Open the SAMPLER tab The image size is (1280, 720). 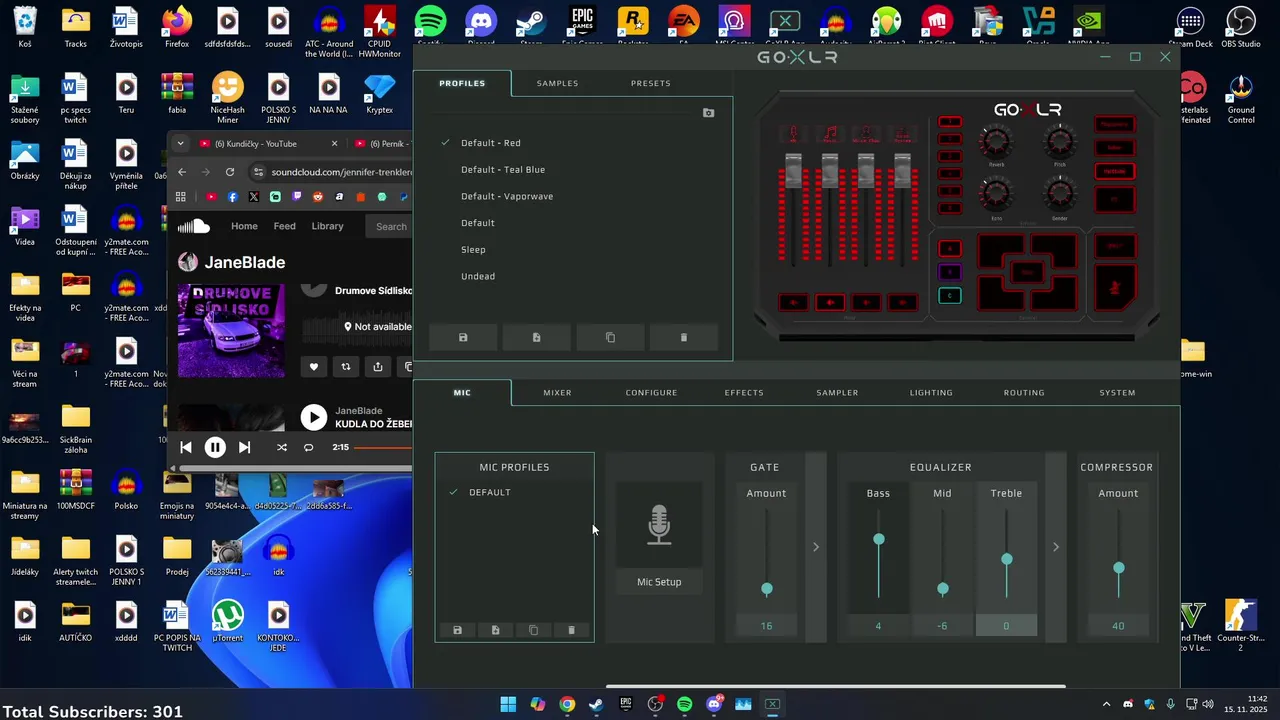(837, 393)
